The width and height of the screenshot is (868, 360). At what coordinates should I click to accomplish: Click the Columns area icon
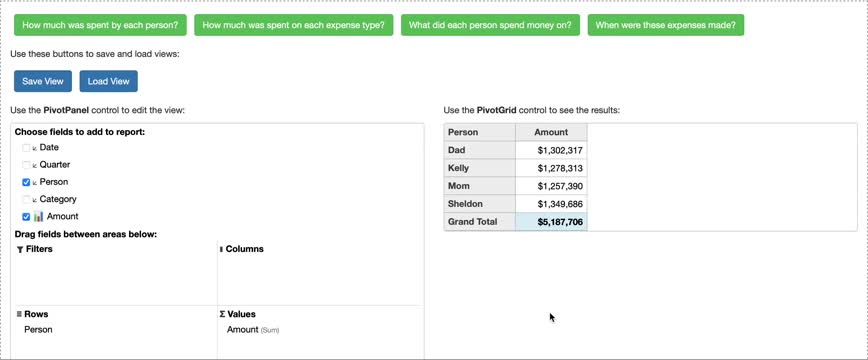click(x=221, y=249)
